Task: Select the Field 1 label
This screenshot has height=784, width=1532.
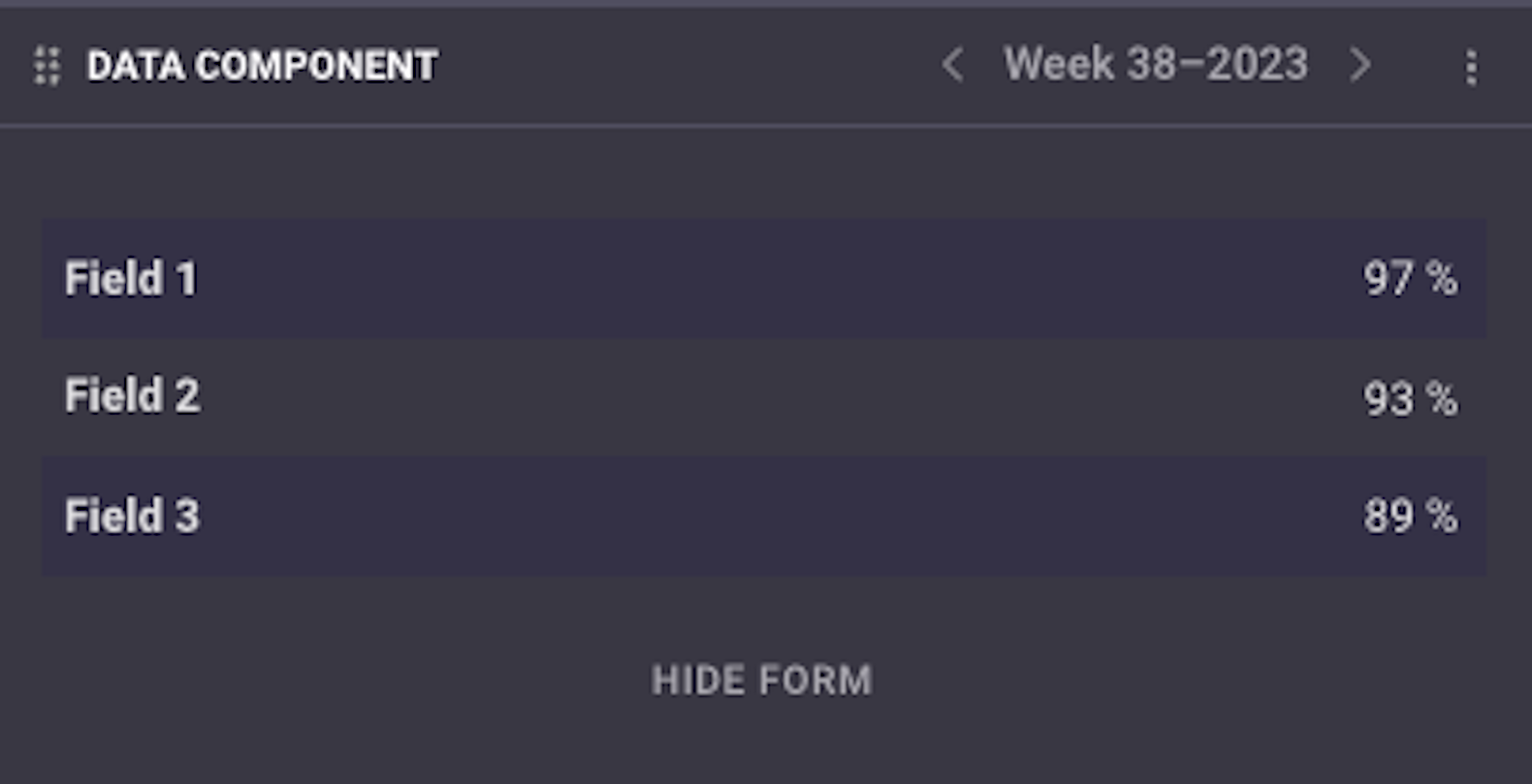Action: [131, 279]
